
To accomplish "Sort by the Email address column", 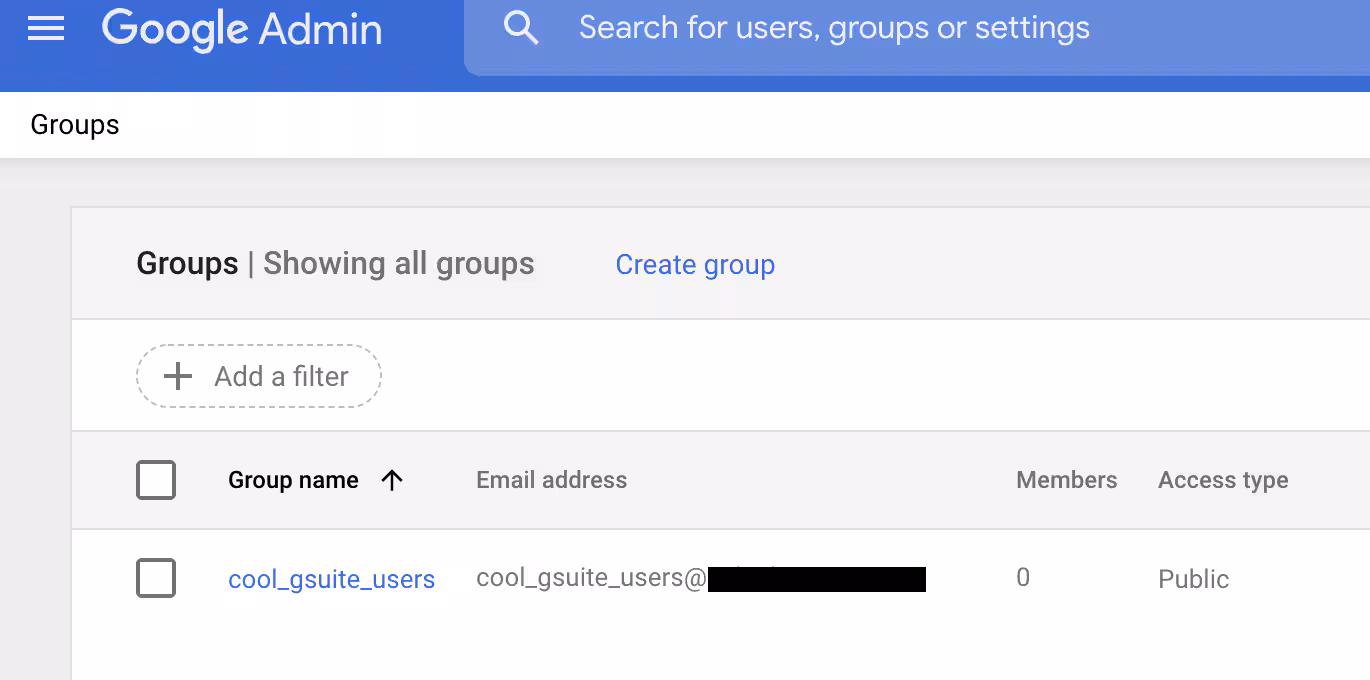I will pos(551,480).
